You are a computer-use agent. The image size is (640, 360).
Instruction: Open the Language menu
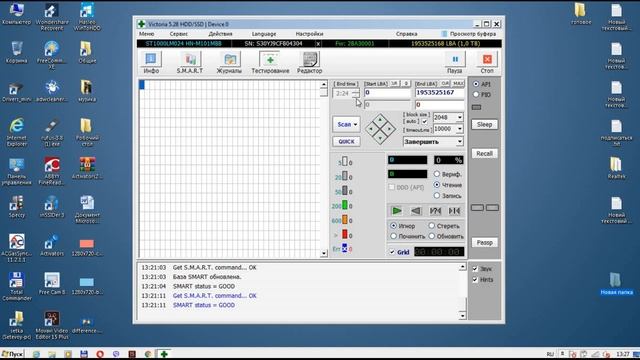point(264,34)
